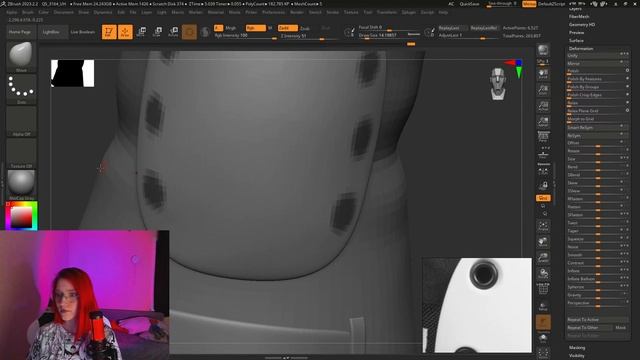The width and height of the screenshot is (640, 360).
Task: Open the Home Page button
Action: pos(20,32)
